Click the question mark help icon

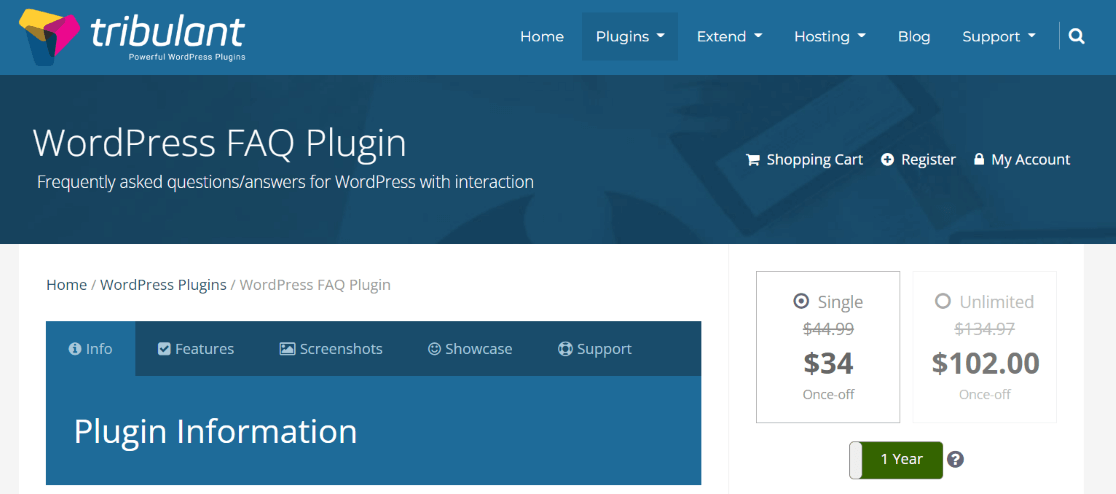[956, 460]
